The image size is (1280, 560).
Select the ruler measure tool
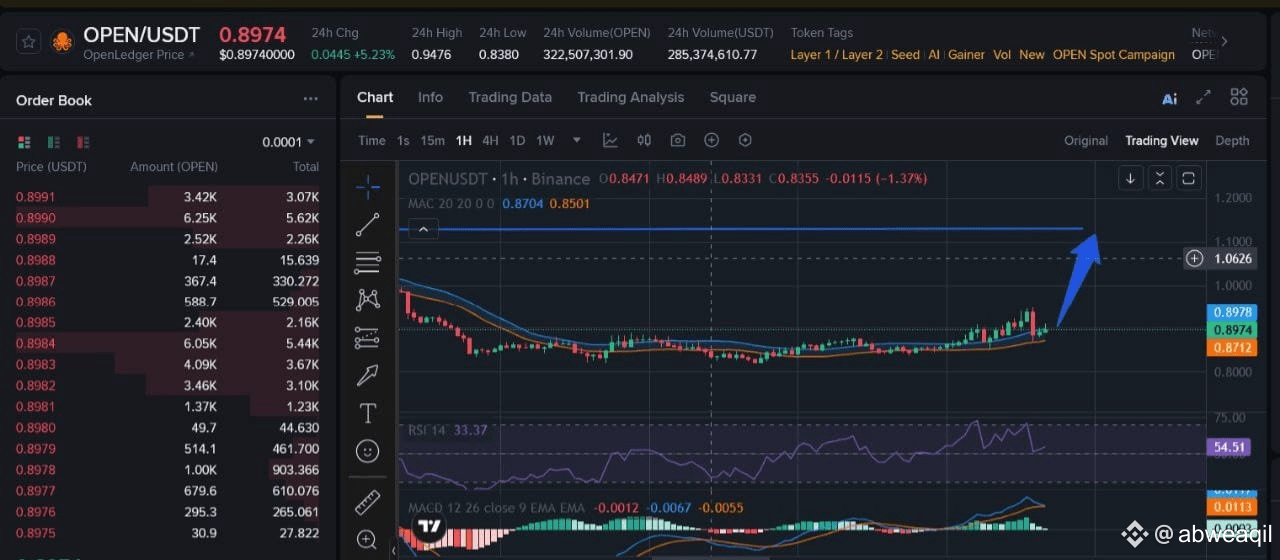coord(367,502)
